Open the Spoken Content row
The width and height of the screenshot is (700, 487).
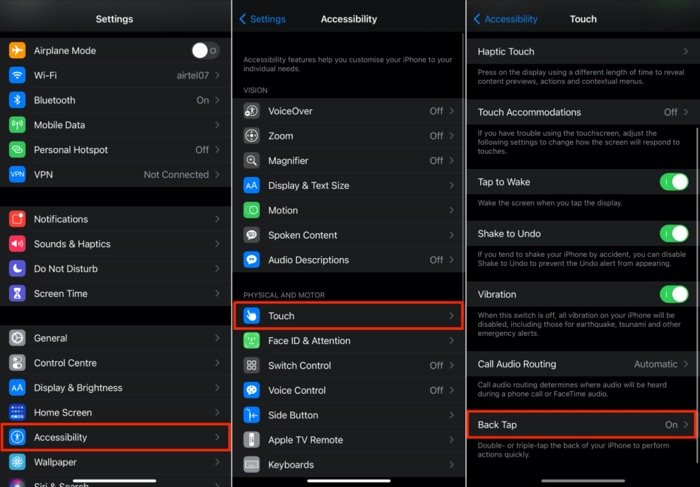point(349,235)
